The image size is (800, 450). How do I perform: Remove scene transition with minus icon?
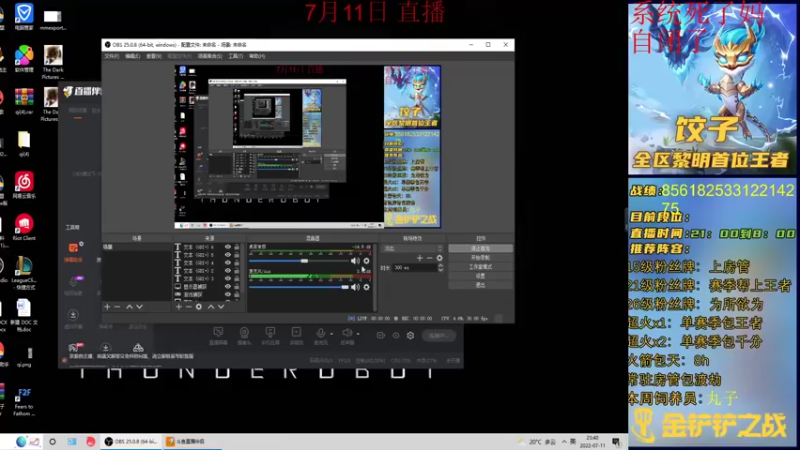(x=429, y=258)
